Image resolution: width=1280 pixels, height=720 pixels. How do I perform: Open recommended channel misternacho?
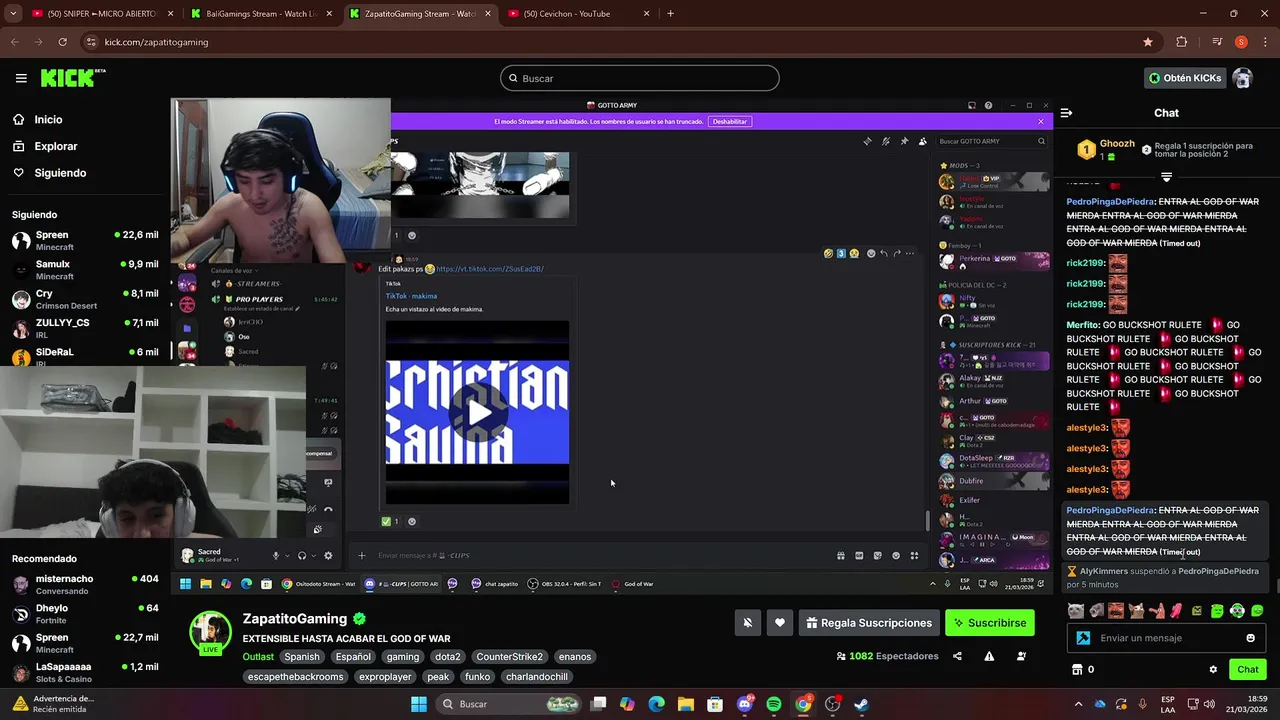[85, 584]
